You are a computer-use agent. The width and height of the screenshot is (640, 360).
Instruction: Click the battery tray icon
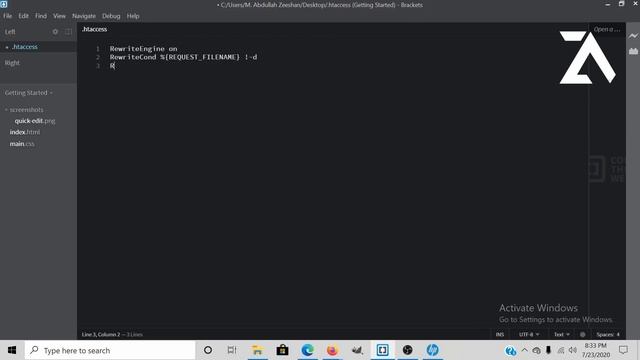pyautogui.click(x=548, y=350)
